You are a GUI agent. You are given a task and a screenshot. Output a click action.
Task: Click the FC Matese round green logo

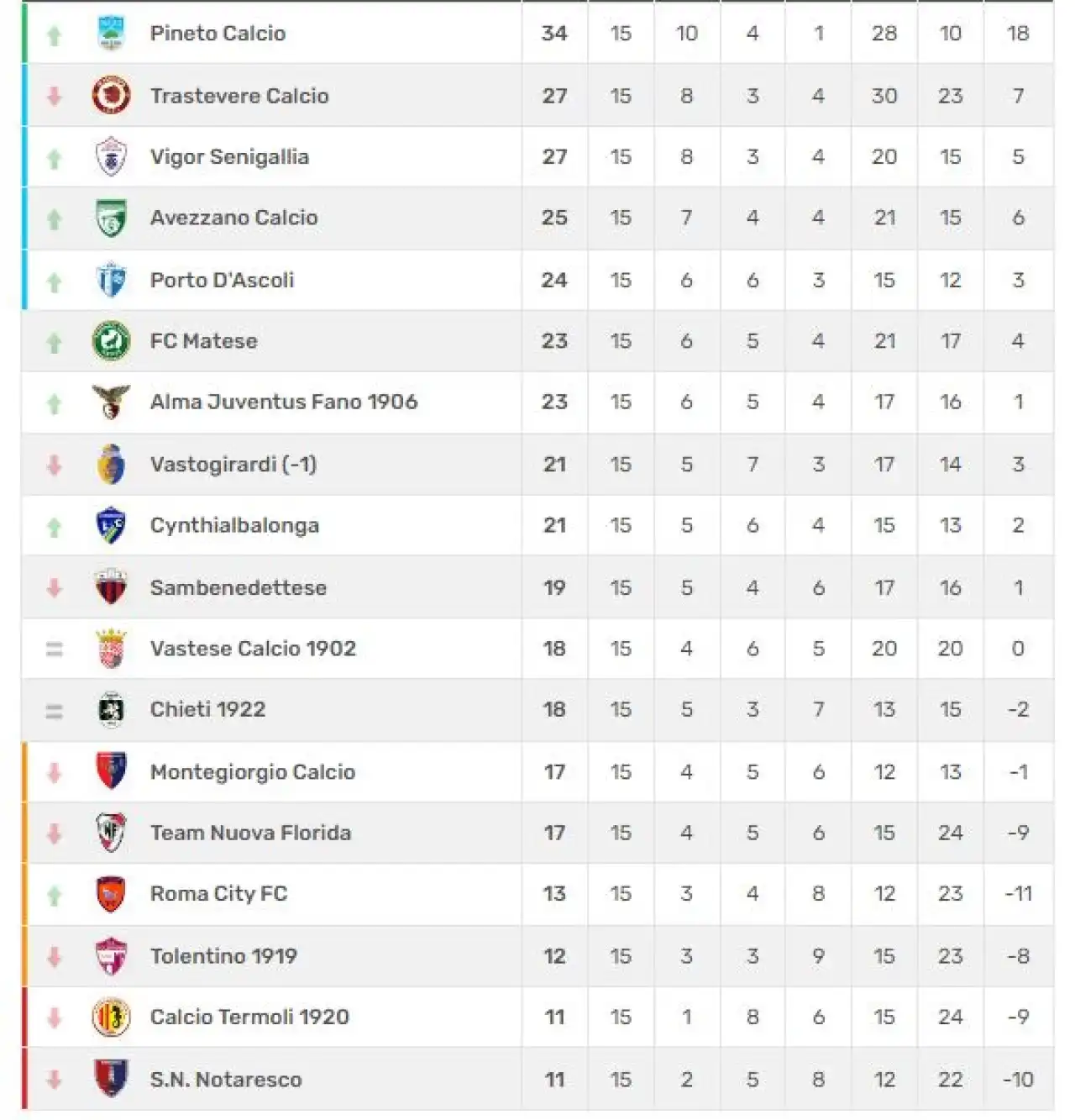(111, 341)
